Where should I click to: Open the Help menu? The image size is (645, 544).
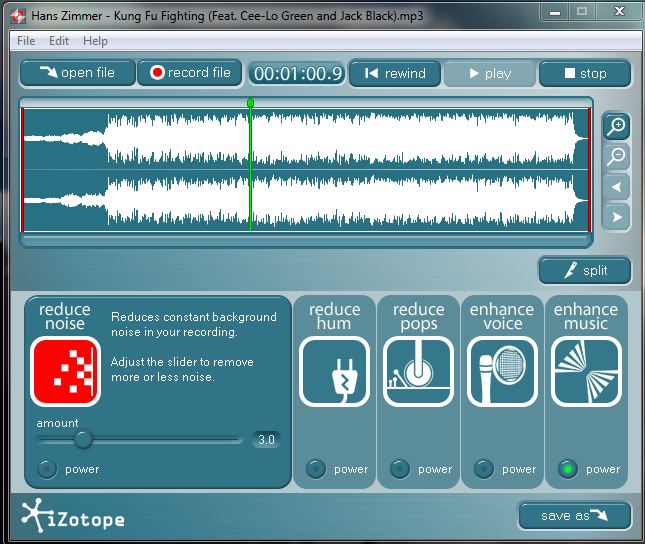95,41
